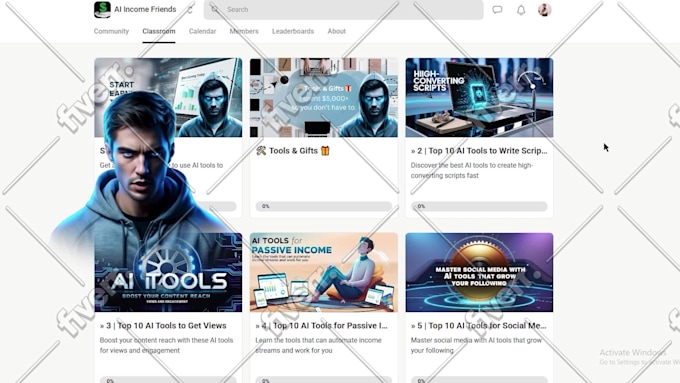
Task: Click the search magnifier icon
Action: click(214, 9)
